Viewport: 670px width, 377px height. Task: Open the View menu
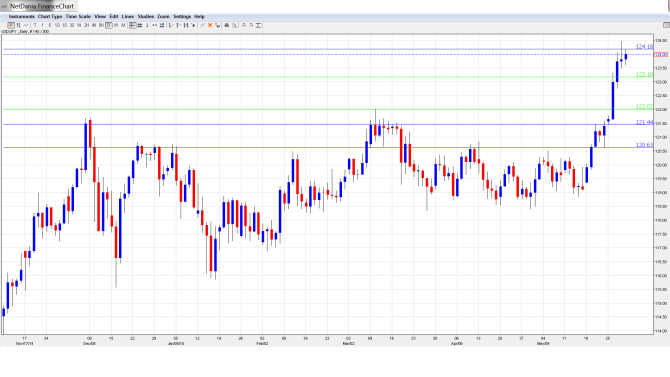[x=100, y=16]
